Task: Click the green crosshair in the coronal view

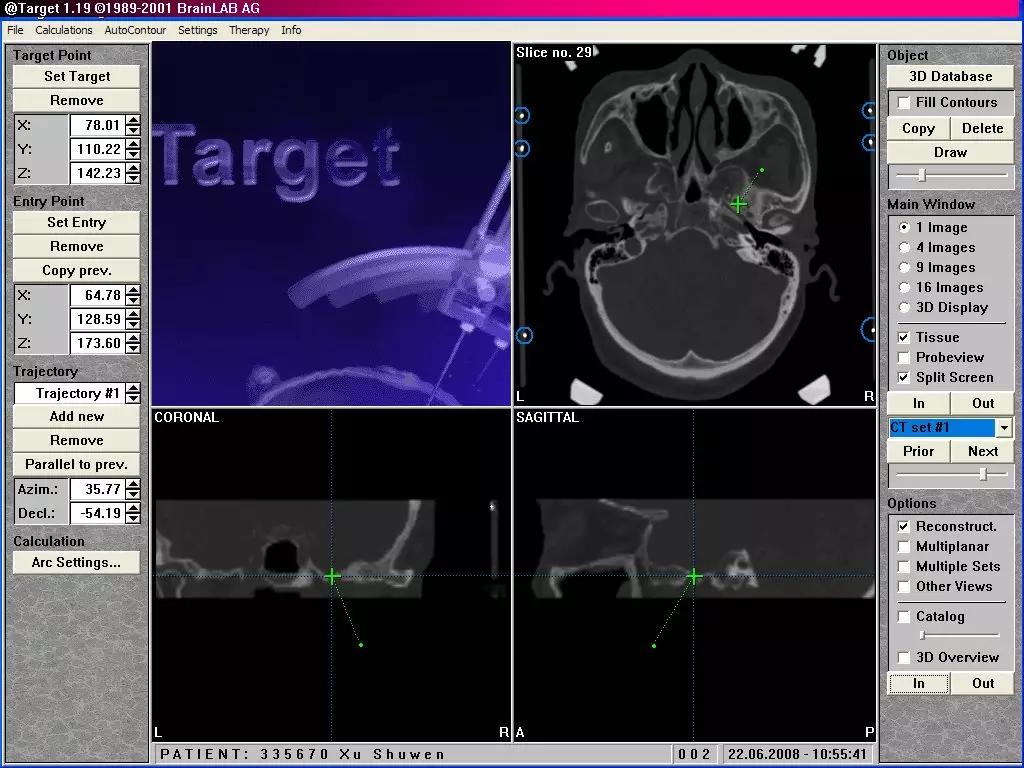Action: pos(332,576)
